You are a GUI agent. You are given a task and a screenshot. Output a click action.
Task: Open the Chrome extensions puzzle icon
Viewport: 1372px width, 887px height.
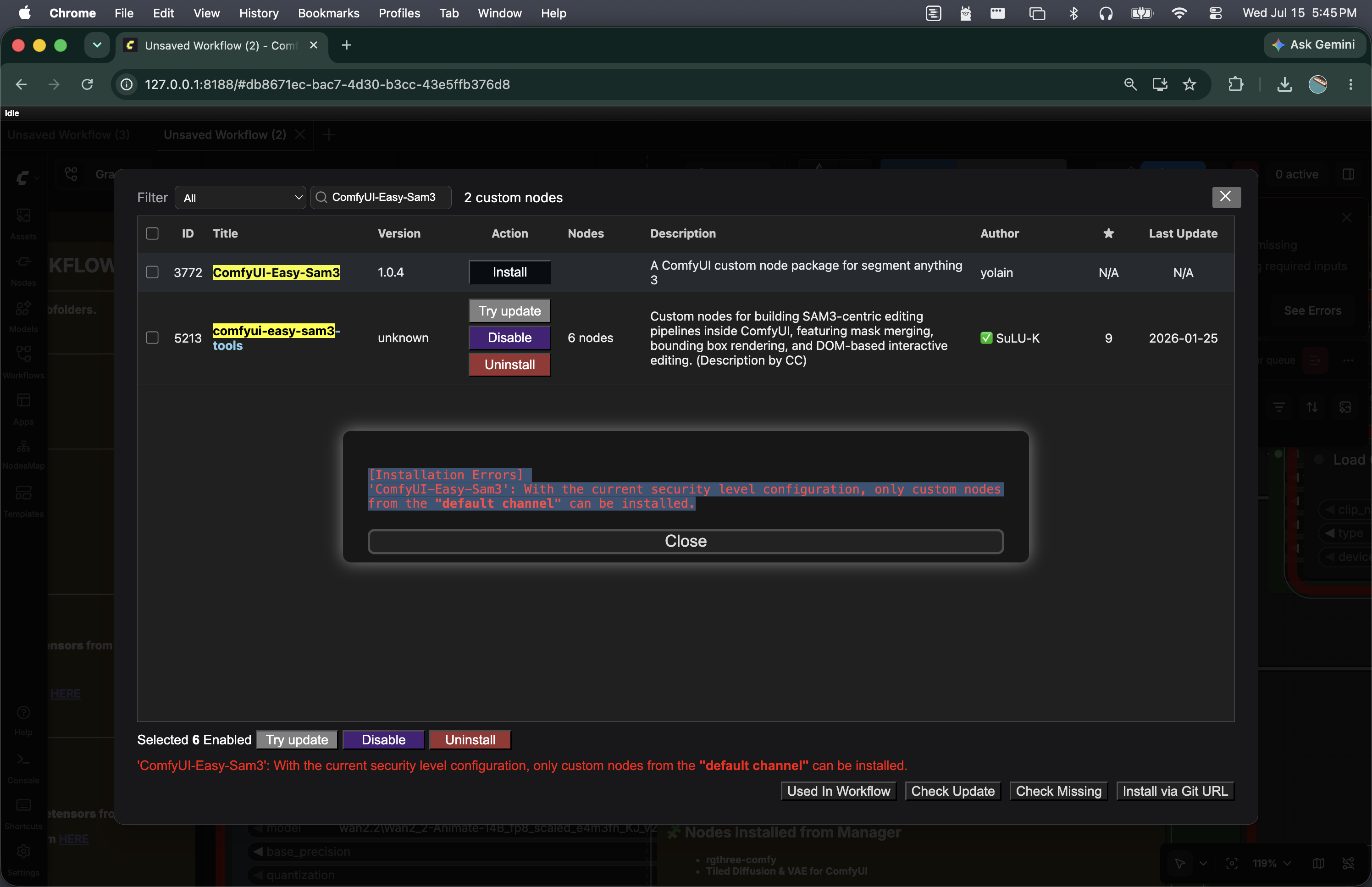click(x=1235, y=85)
